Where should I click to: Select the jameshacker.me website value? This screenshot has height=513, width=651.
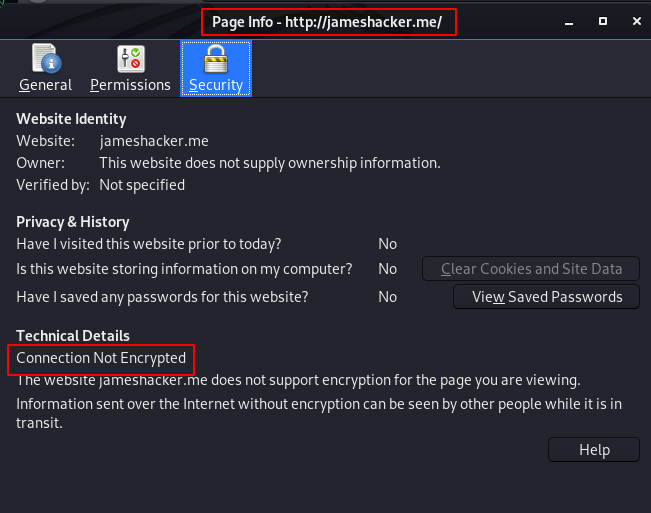point(154,141)
